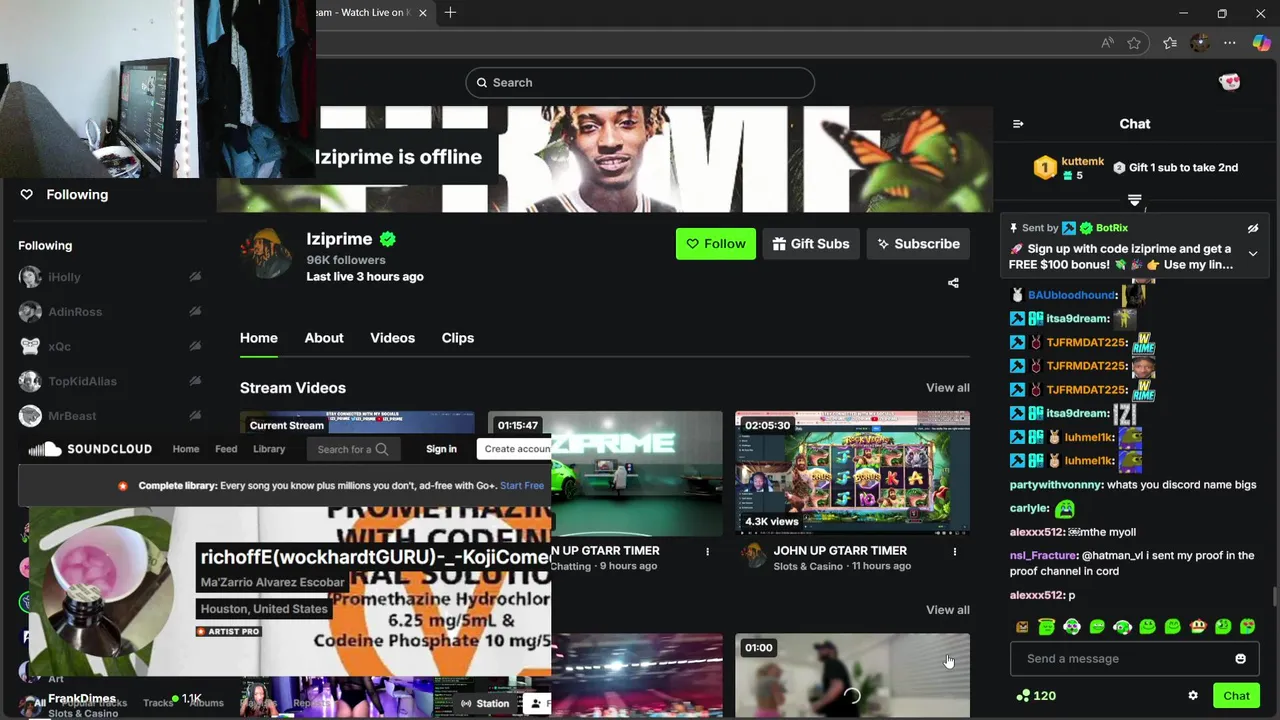Click the SoundCloud Station button

(x=485, y=704)
